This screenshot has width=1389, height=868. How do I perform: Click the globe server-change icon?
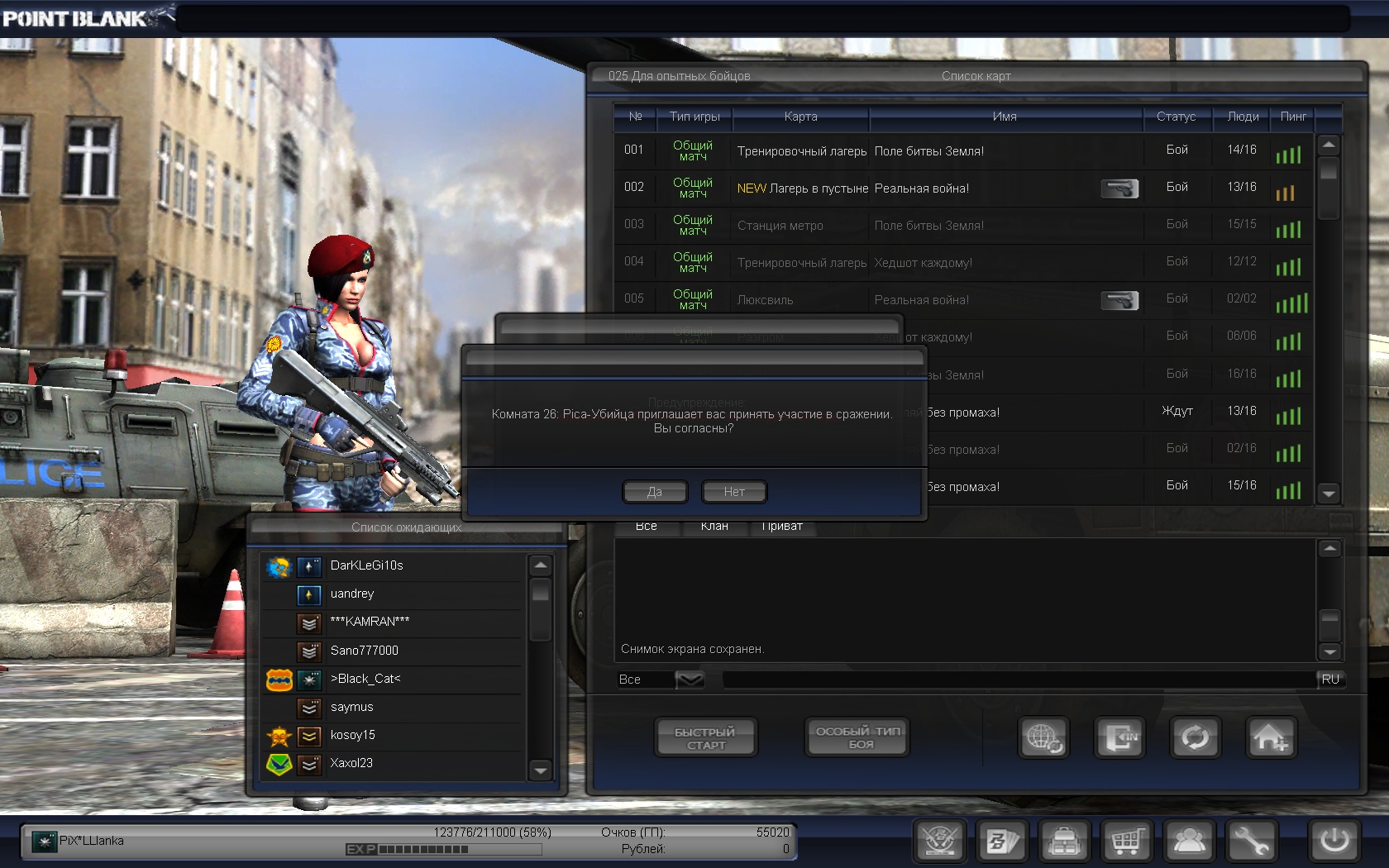click(1043, 737)
